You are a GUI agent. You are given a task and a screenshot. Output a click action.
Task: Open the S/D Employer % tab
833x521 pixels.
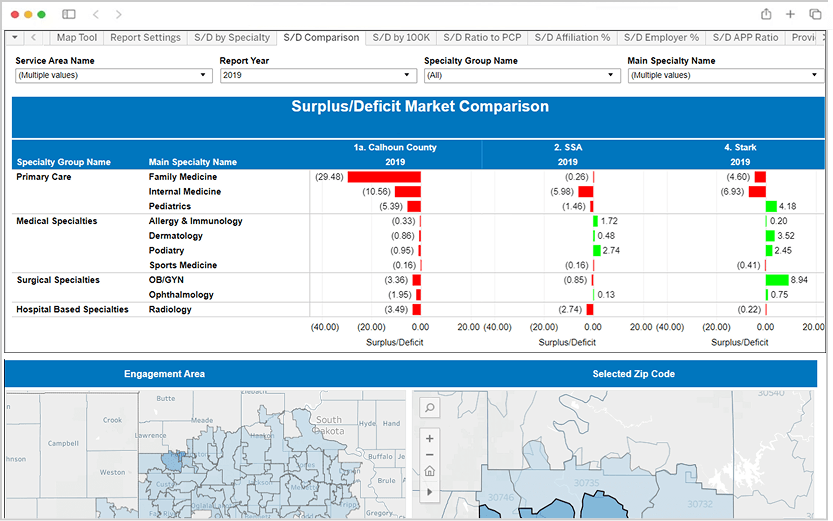661,38
